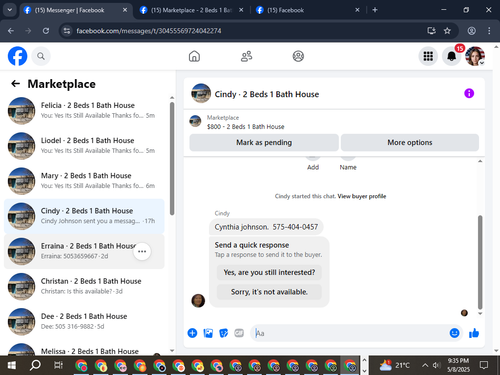
Task: Open More options for the listing
Action: pos(410,142)
